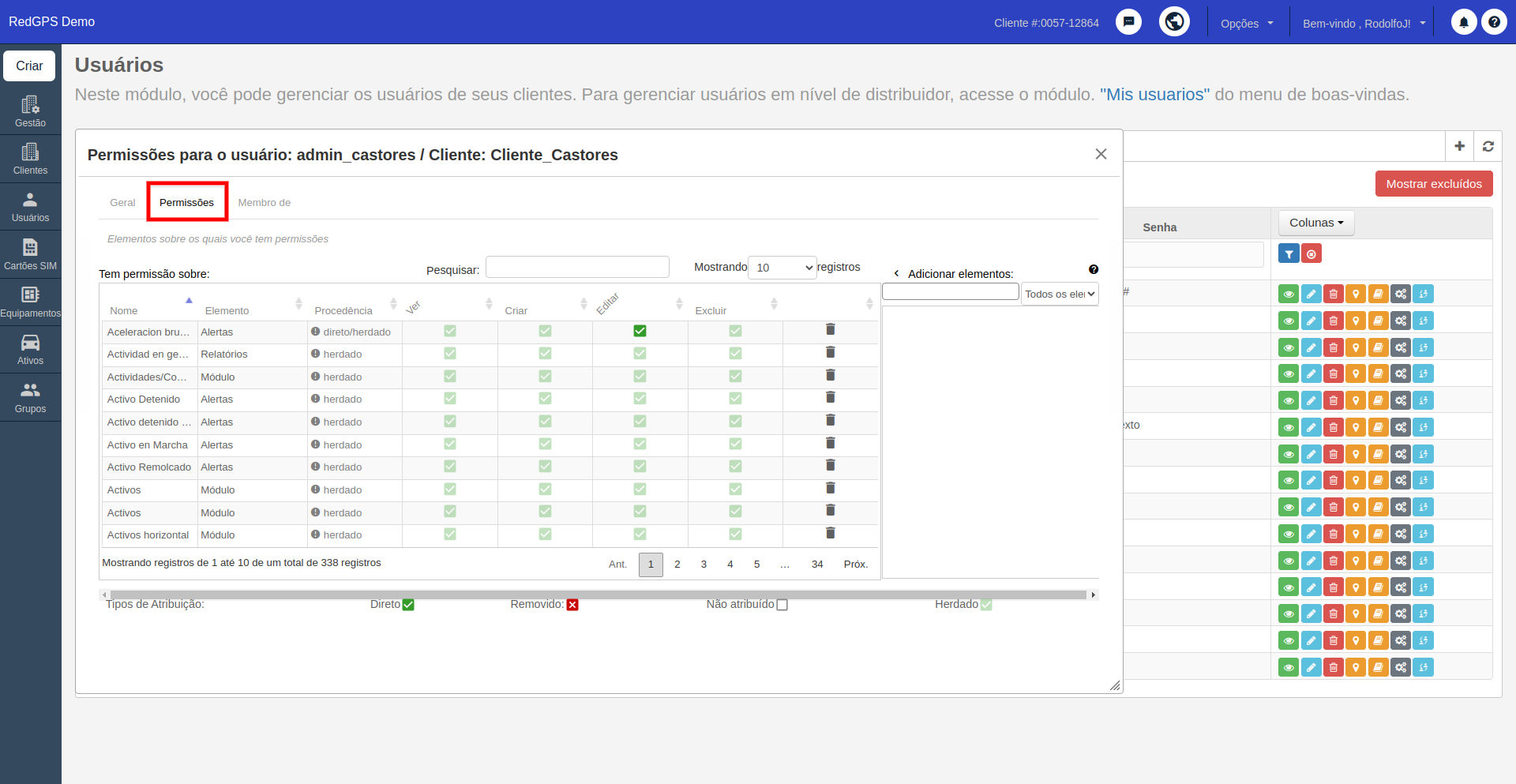Follow the Mis usuarios link
Viewport: 1516px width, 784px height.
click(1154, 94)
